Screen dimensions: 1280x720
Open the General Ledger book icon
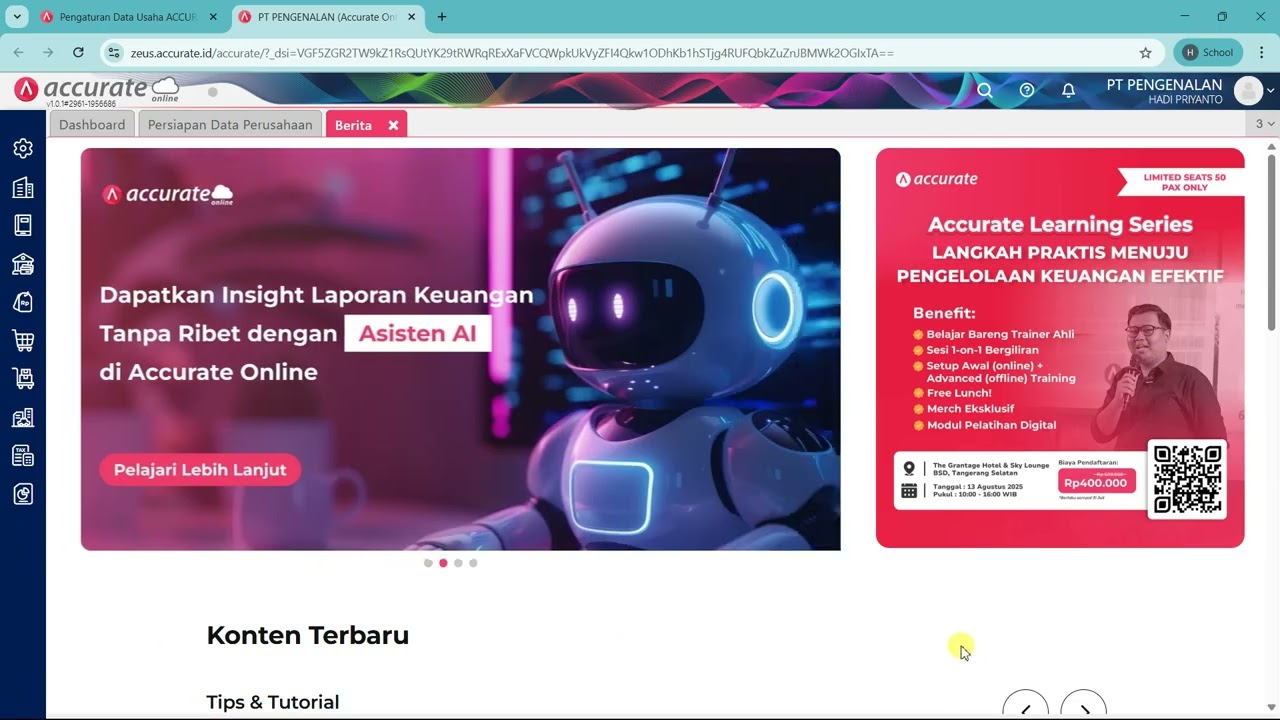click(23, 225)
